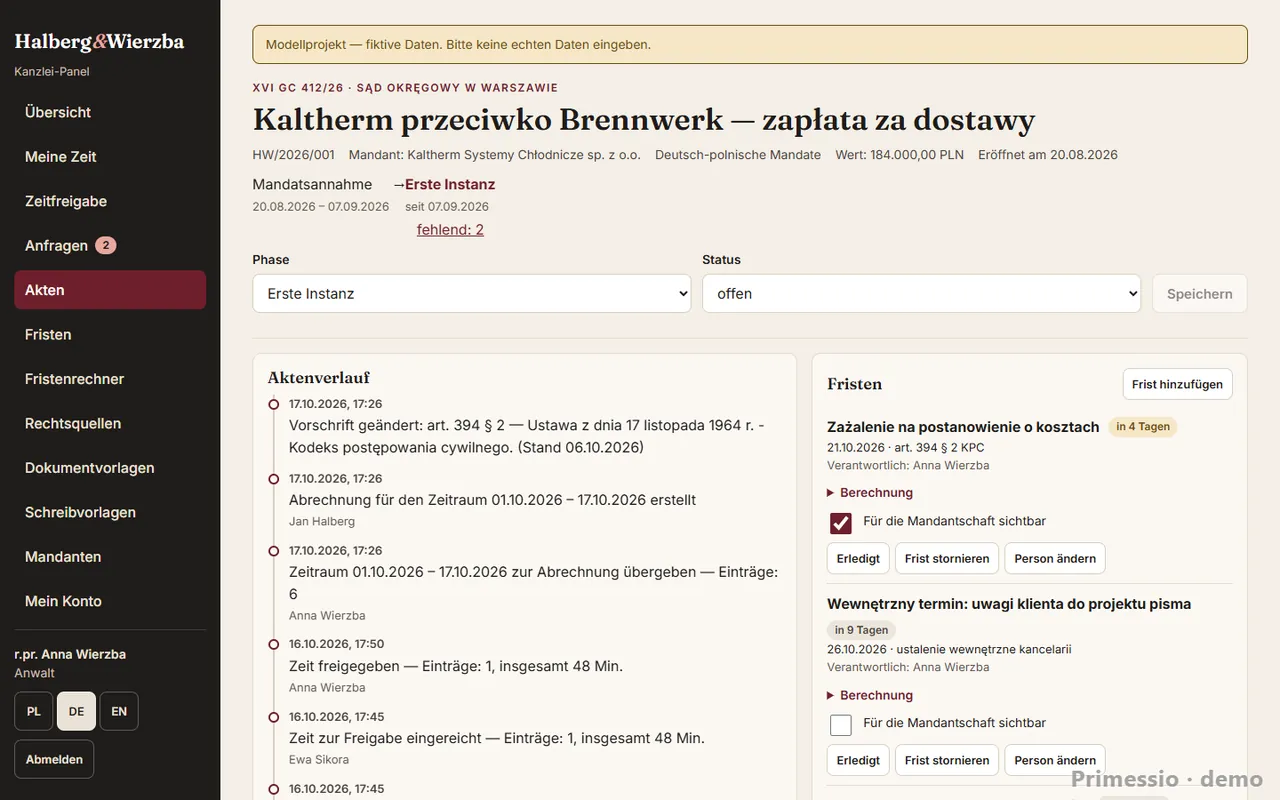Open the Status dropdown showing offen
This screenshot has height=800, width=1280.
[922, 294]
